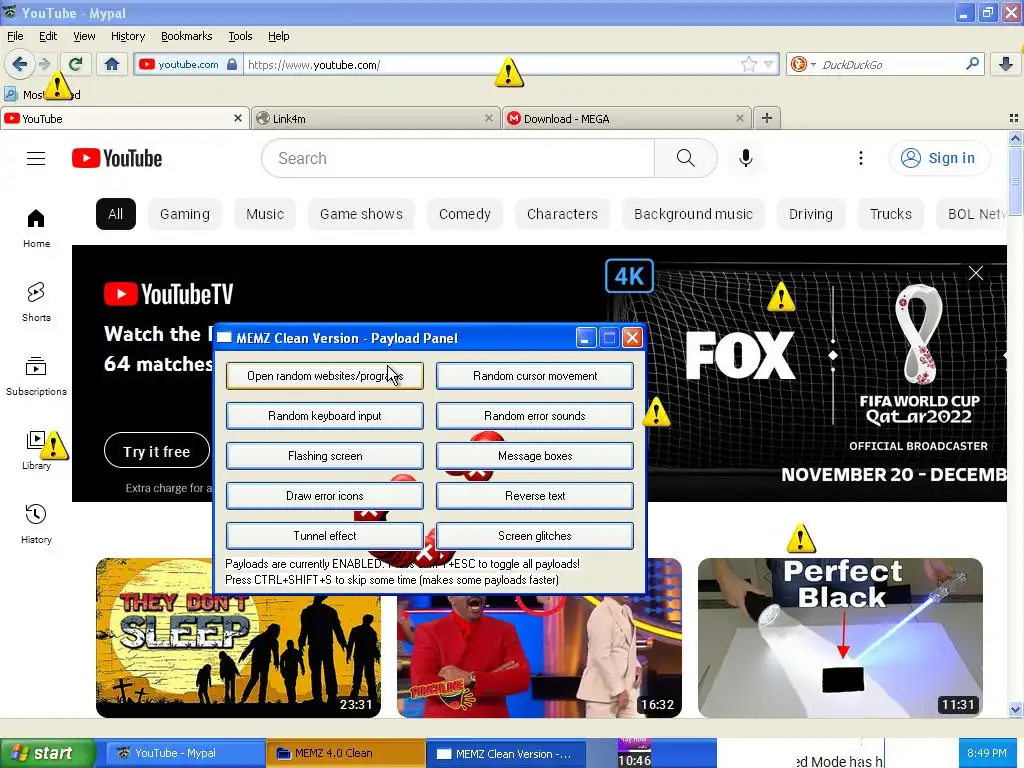This screenshot has width=1024, height=768.
Task: Select the All category chip
Action: [x=116, y=214]
